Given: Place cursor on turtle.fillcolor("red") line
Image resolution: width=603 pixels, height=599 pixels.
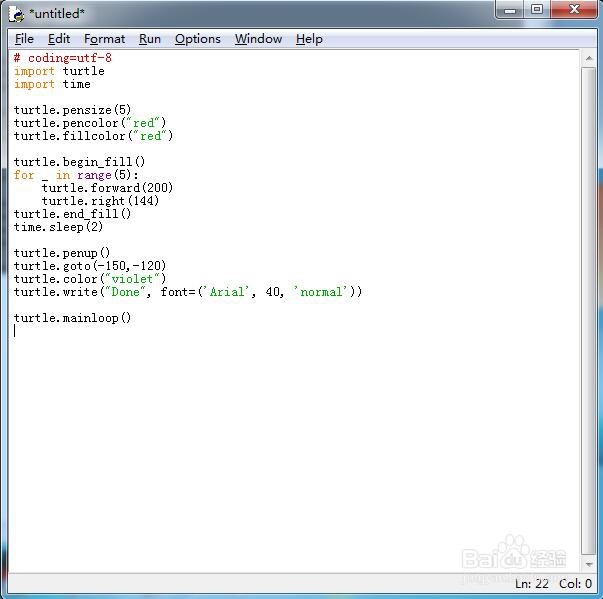Looking at the screenshot, I should tap(93, 136).
